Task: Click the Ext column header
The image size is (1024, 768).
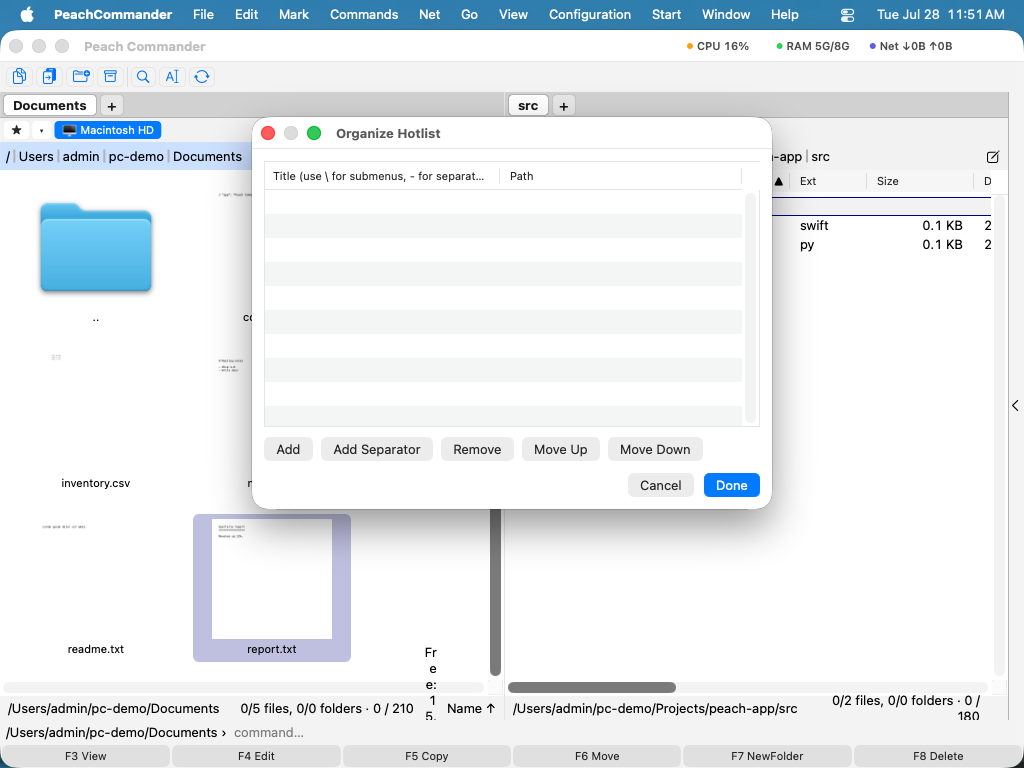Action: tap(827, 182)
